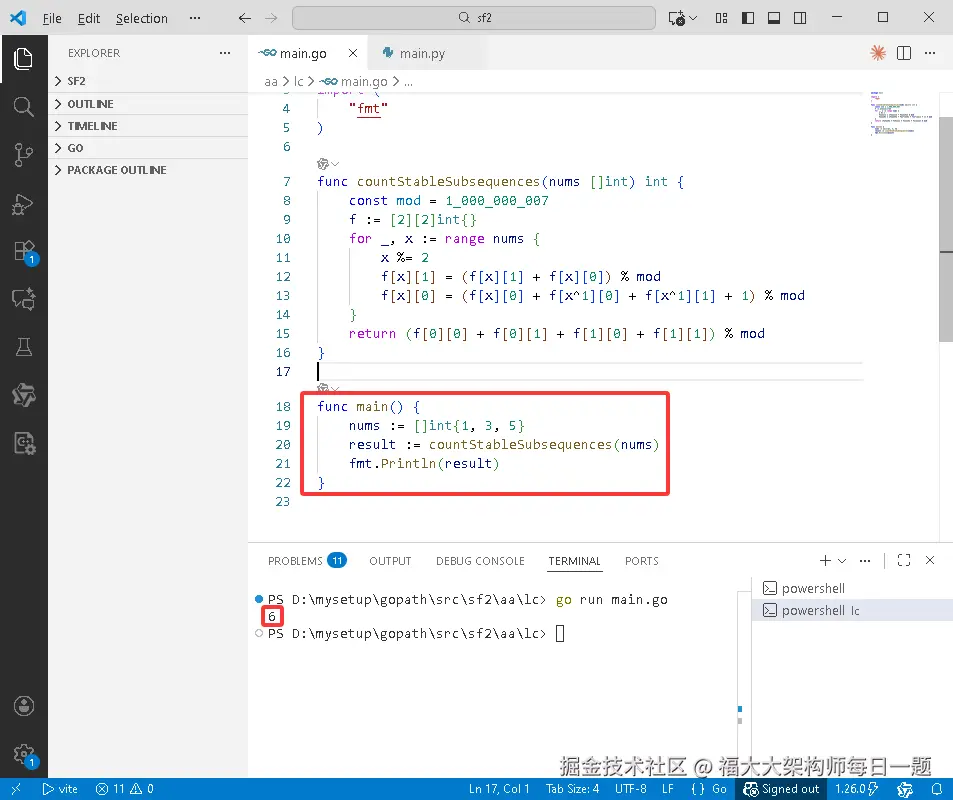Toggle Primary Side Bar visibility

pos(748,18)
